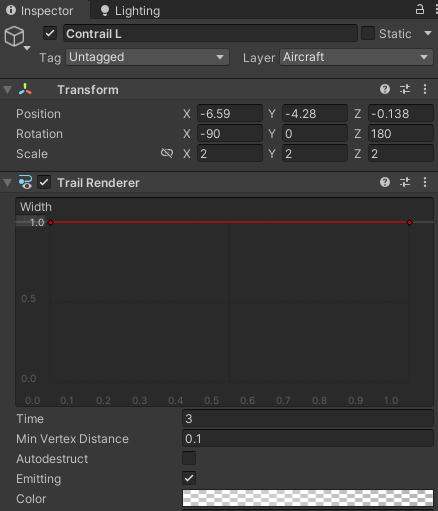The width and height of the screenshot is (438, 511).
Task: Open the GameObject cube icon picker
Action: pos(17,38)
